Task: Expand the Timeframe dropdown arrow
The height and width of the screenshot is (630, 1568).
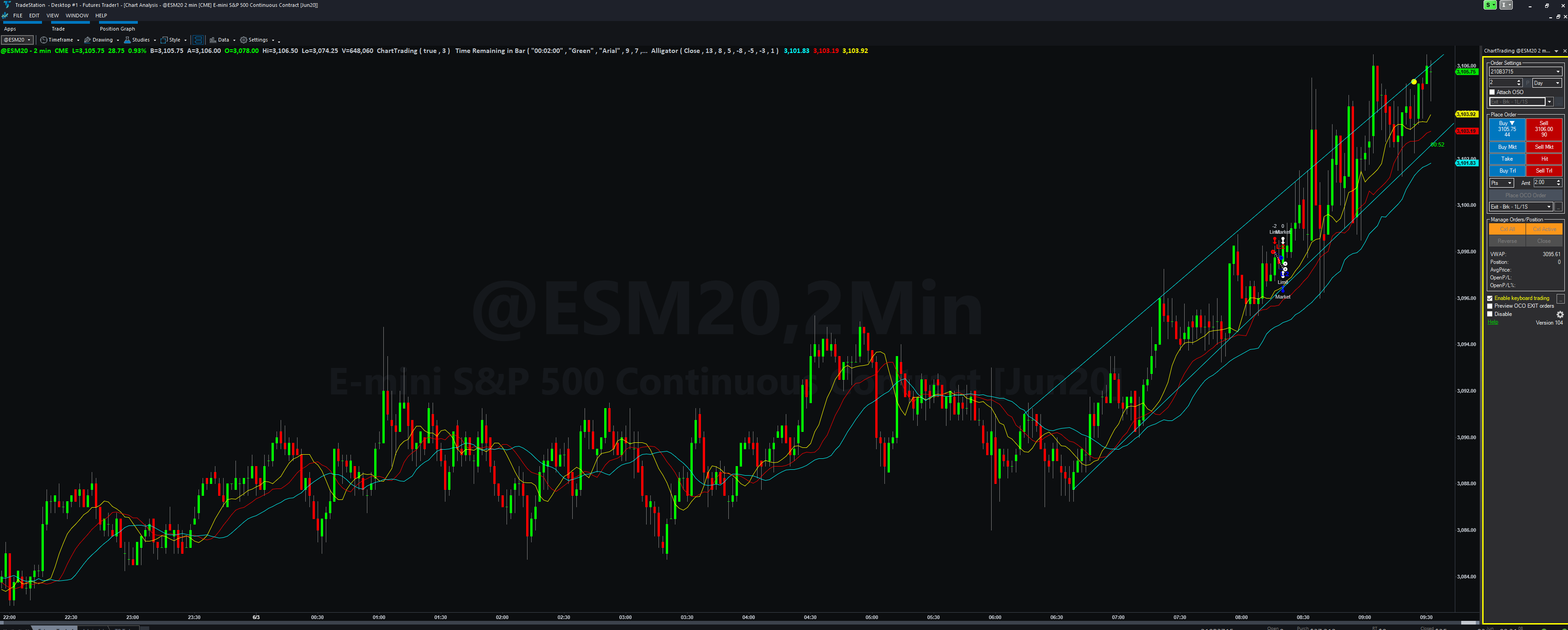Action: (78, 40)
